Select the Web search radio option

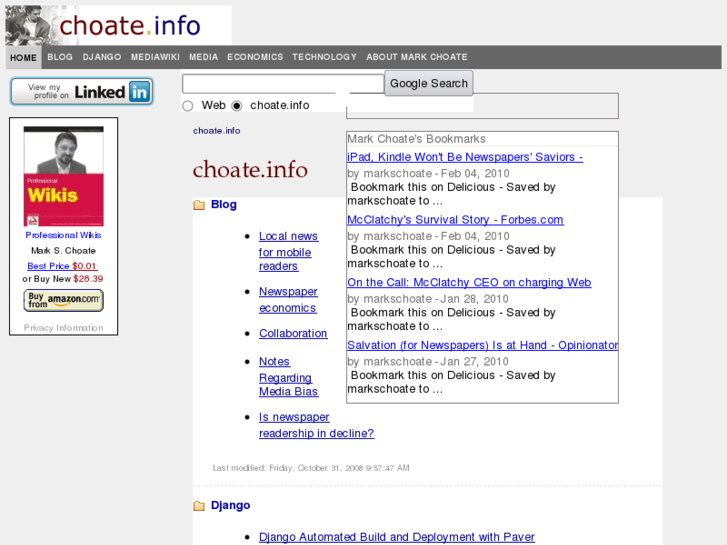tap(188, 106)
